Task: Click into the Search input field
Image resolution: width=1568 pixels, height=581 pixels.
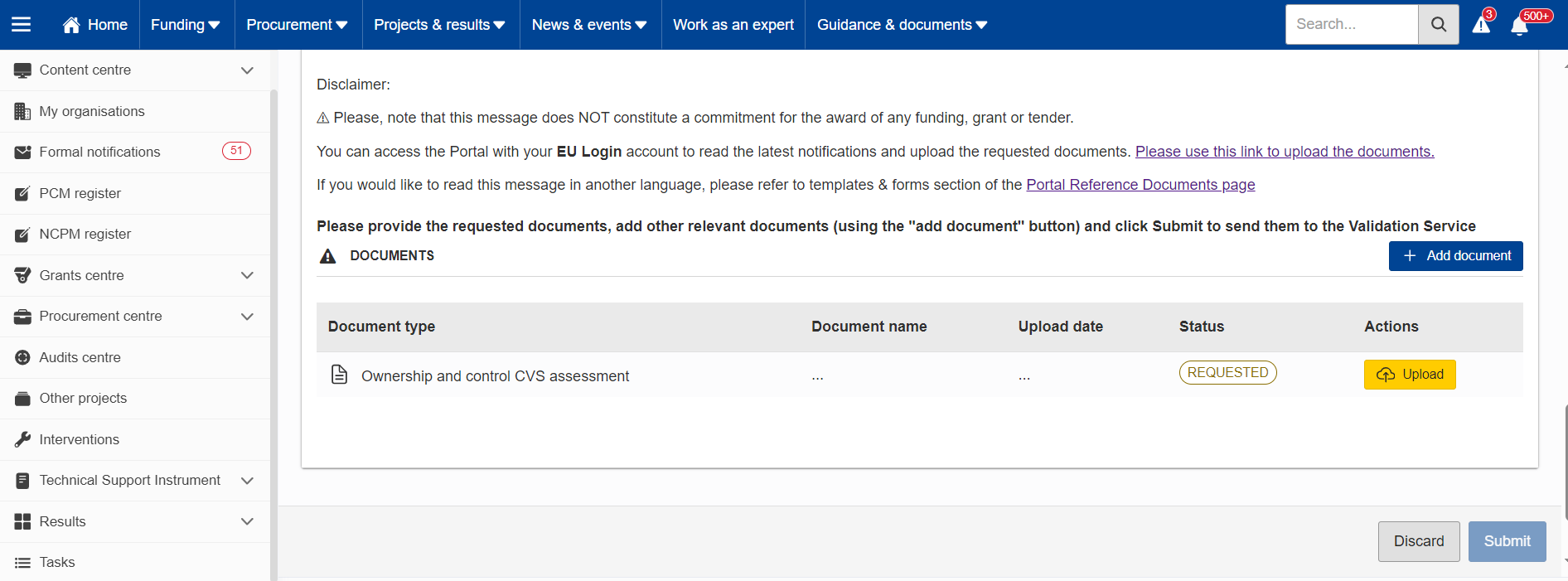Action: (1352, 25)
